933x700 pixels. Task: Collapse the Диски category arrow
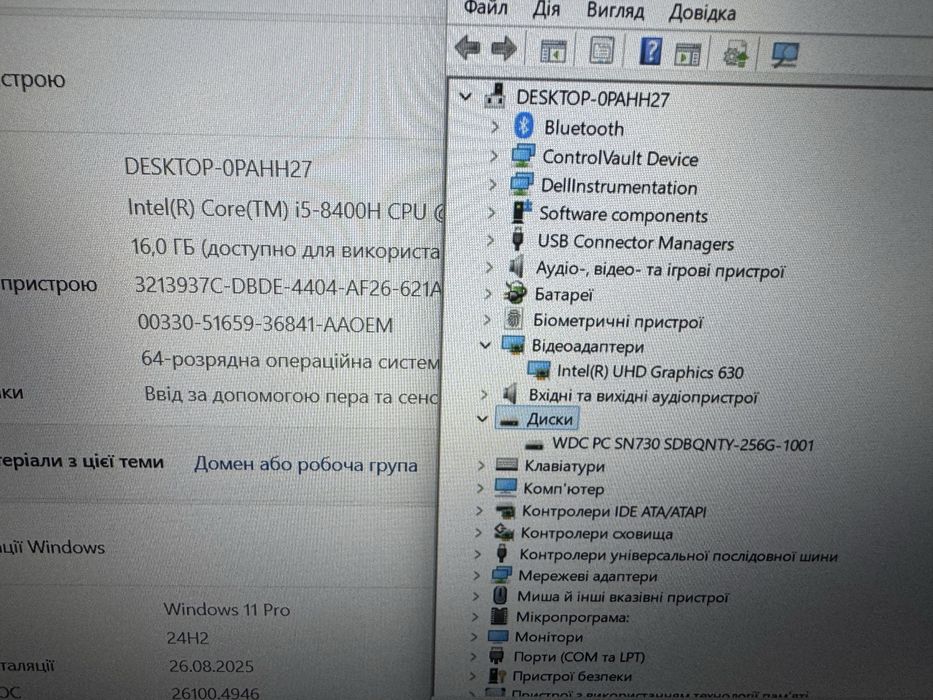click(483, 418)
